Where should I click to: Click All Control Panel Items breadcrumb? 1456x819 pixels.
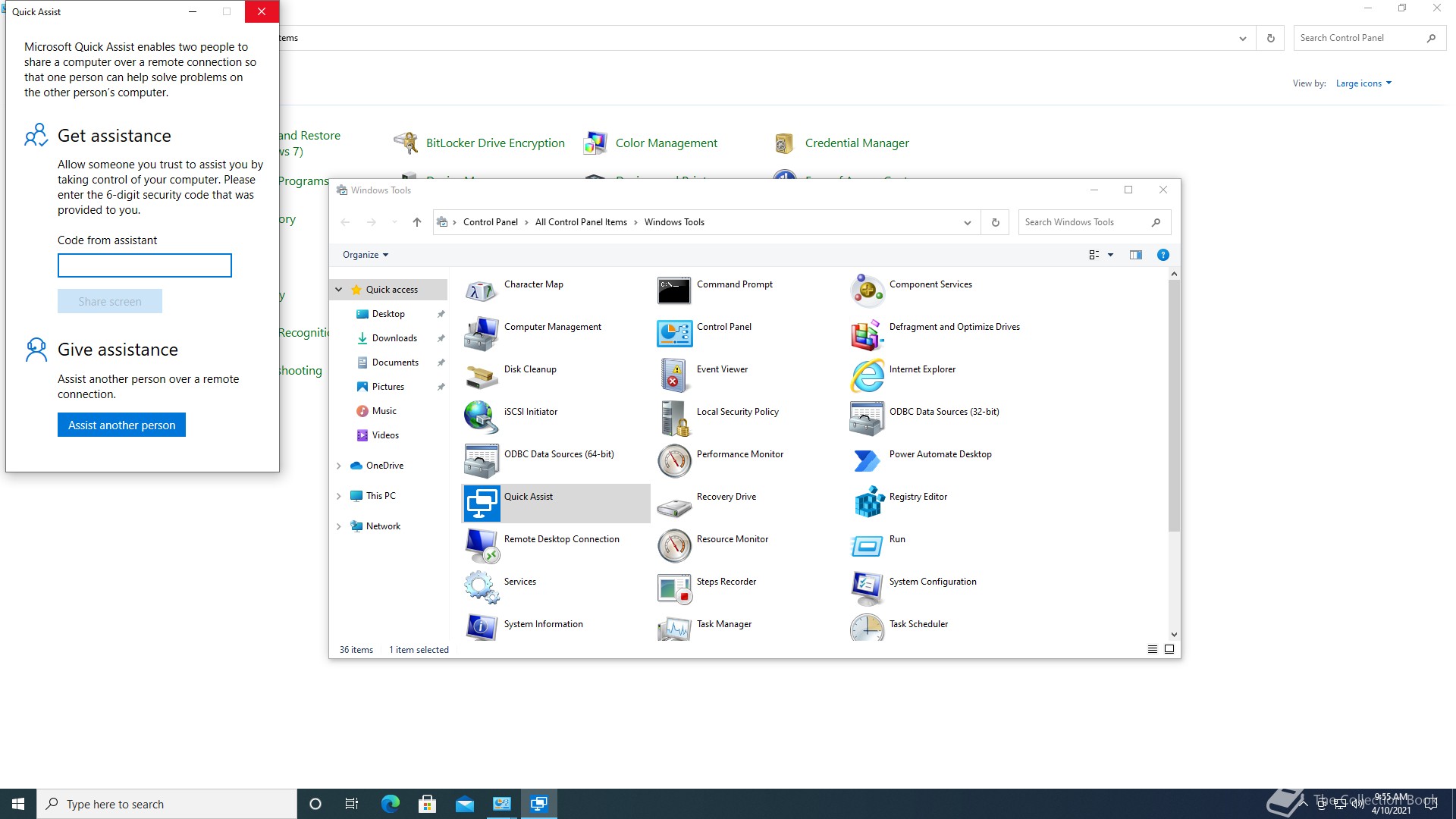(581, 222)
